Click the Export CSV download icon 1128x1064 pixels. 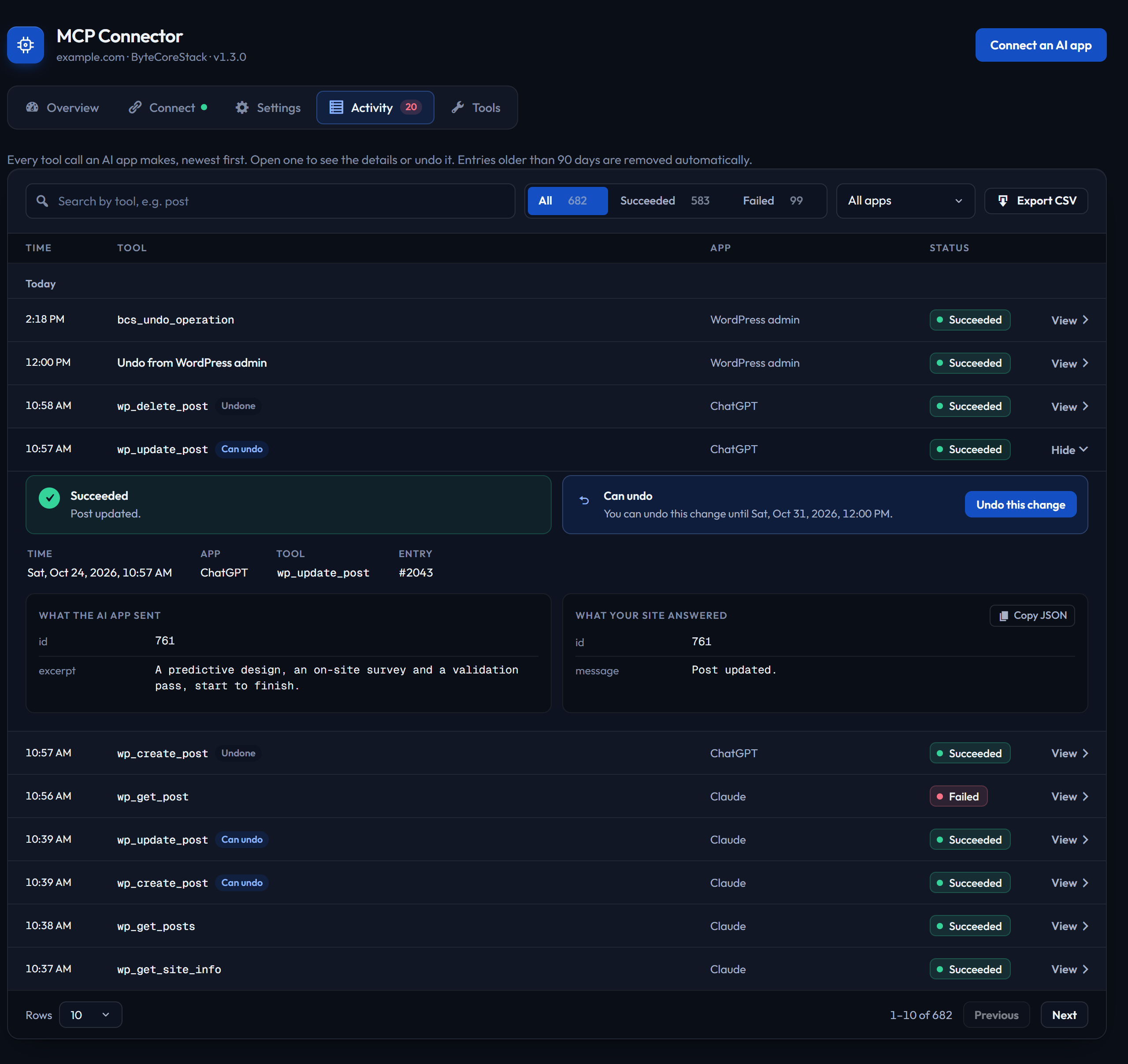[x=1003, y=201]
